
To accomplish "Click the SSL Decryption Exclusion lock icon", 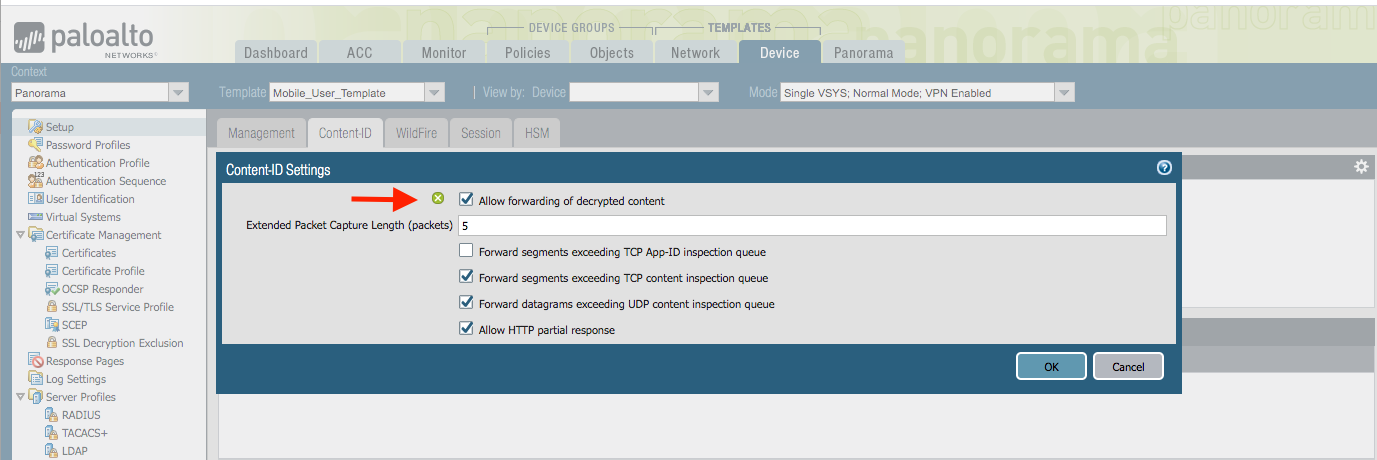I will coord(52,343).
